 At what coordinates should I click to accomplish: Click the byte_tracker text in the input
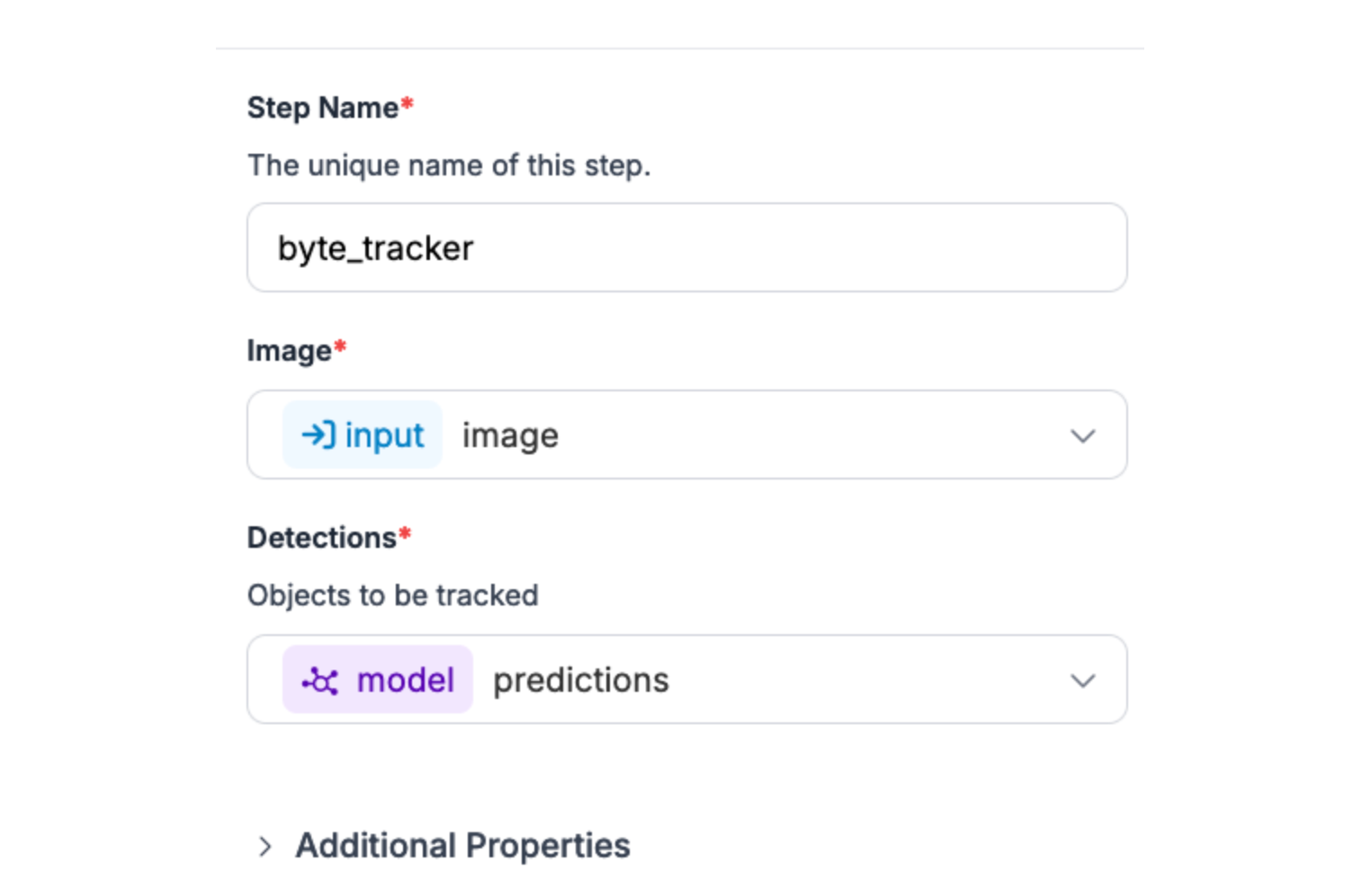coord(375,248)
